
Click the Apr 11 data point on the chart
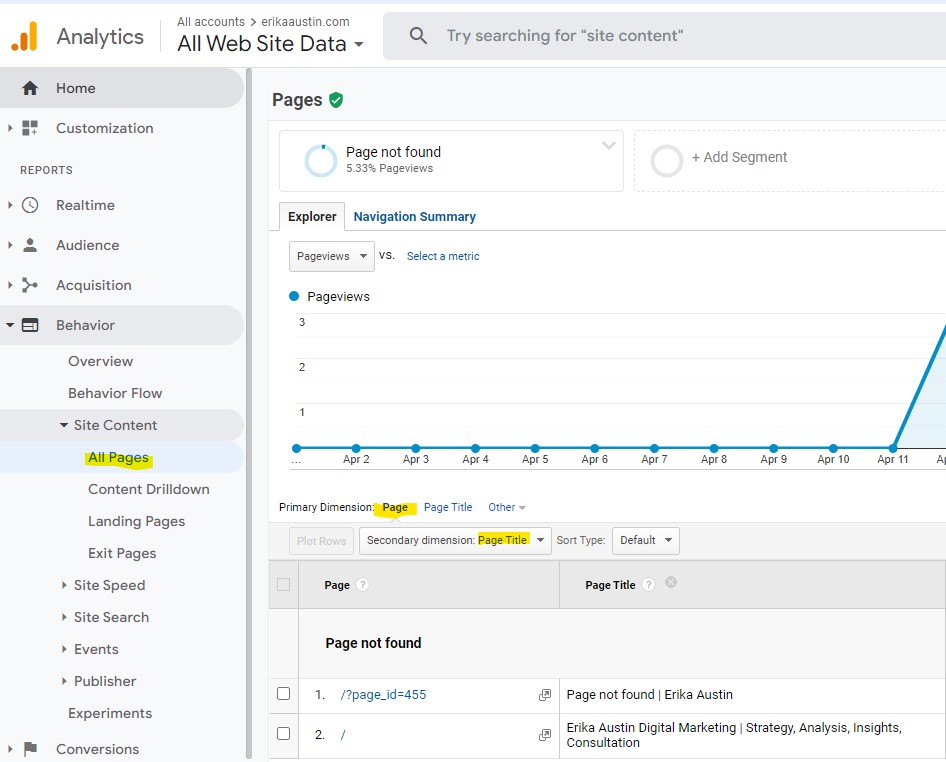pyautogui.click(x=893, y=448)
